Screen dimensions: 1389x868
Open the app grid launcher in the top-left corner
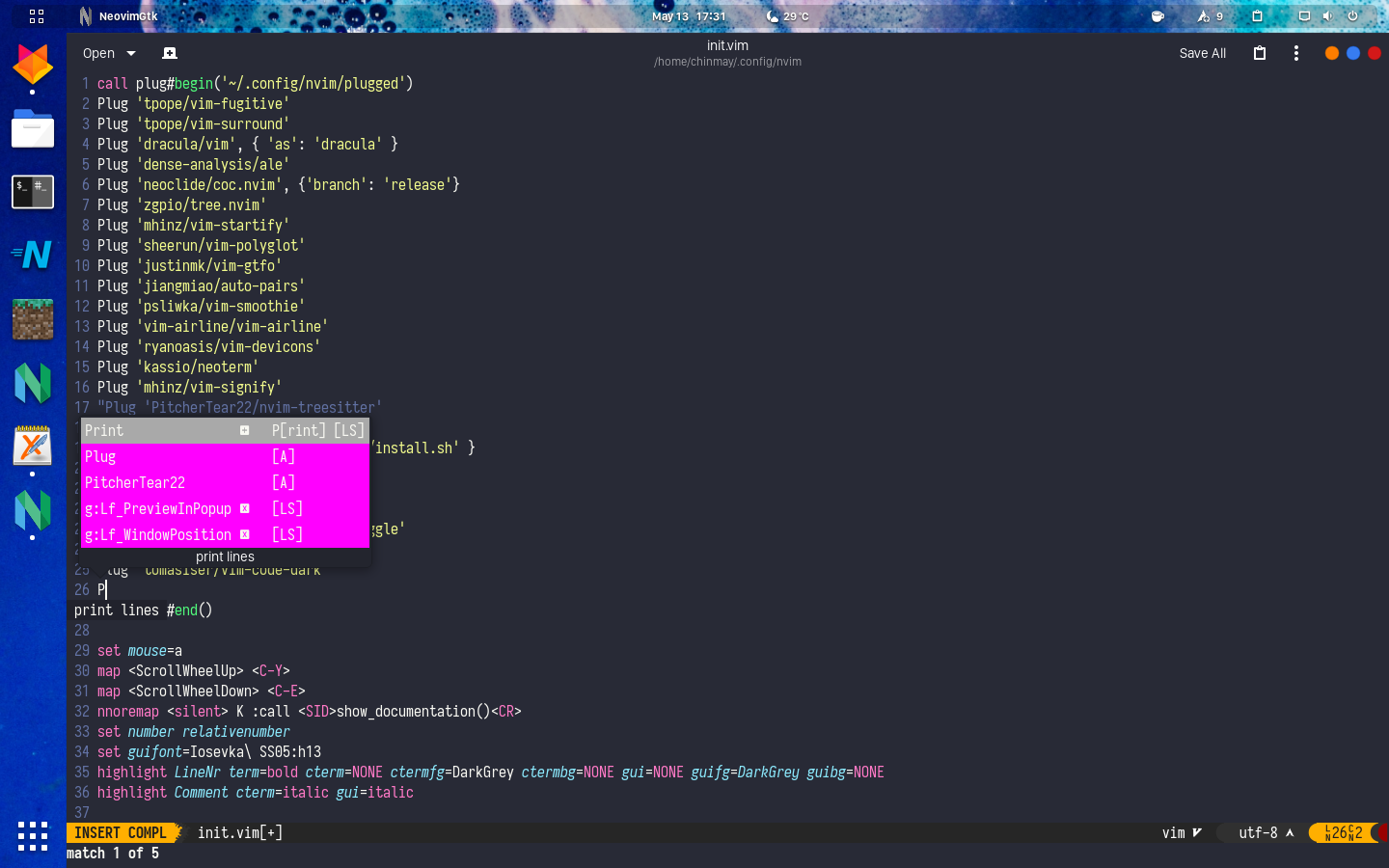click(36, 16)
